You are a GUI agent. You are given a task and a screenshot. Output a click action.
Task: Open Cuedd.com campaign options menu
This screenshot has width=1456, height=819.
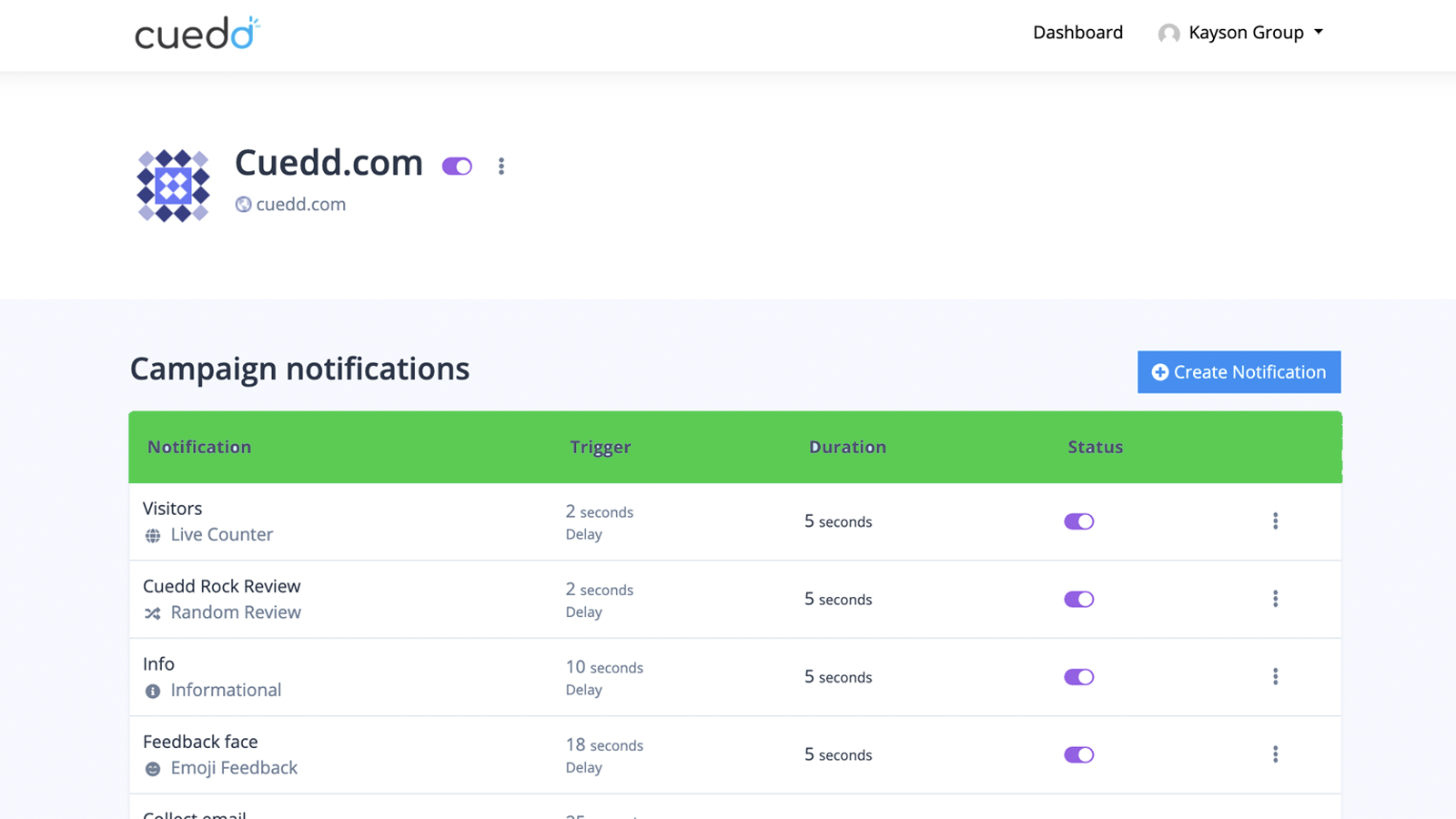[x=501, y=166]
